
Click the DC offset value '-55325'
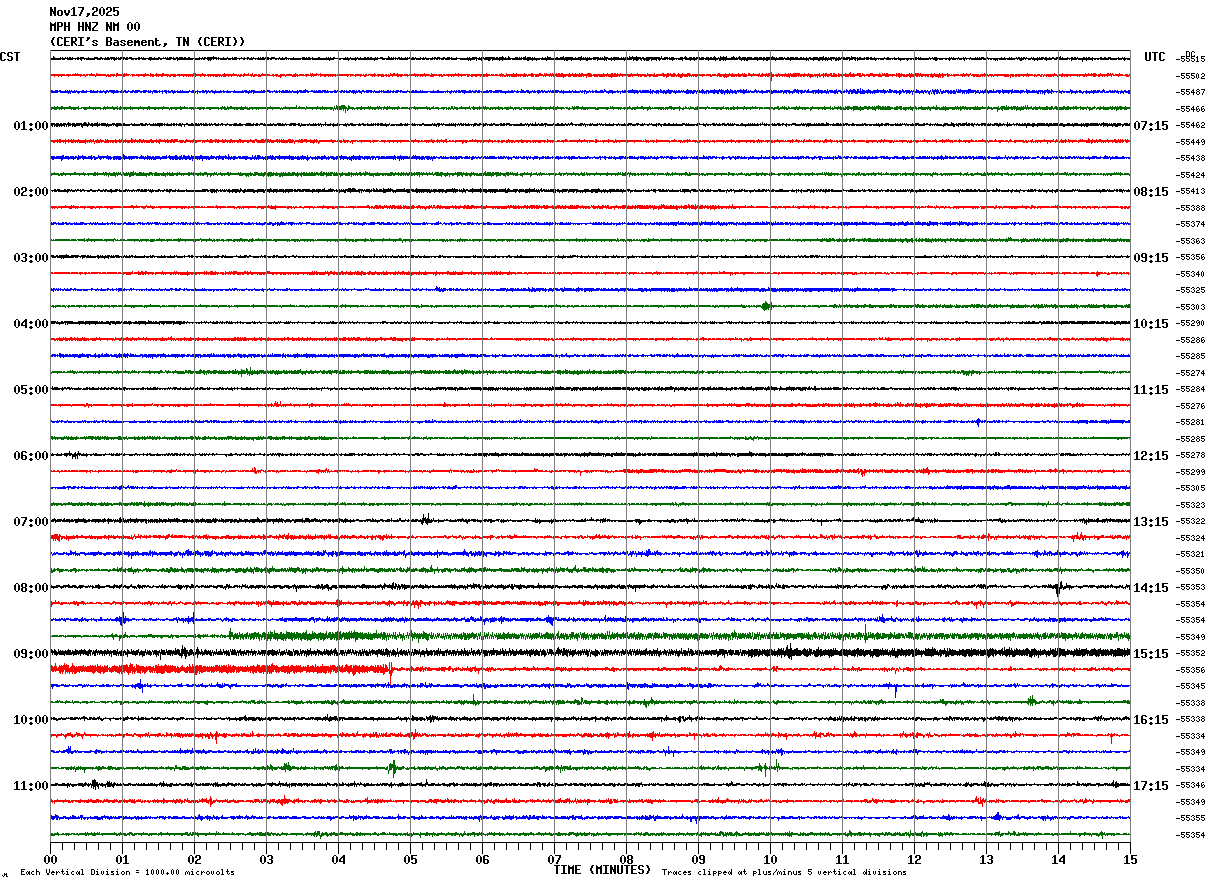(1190, 290)
